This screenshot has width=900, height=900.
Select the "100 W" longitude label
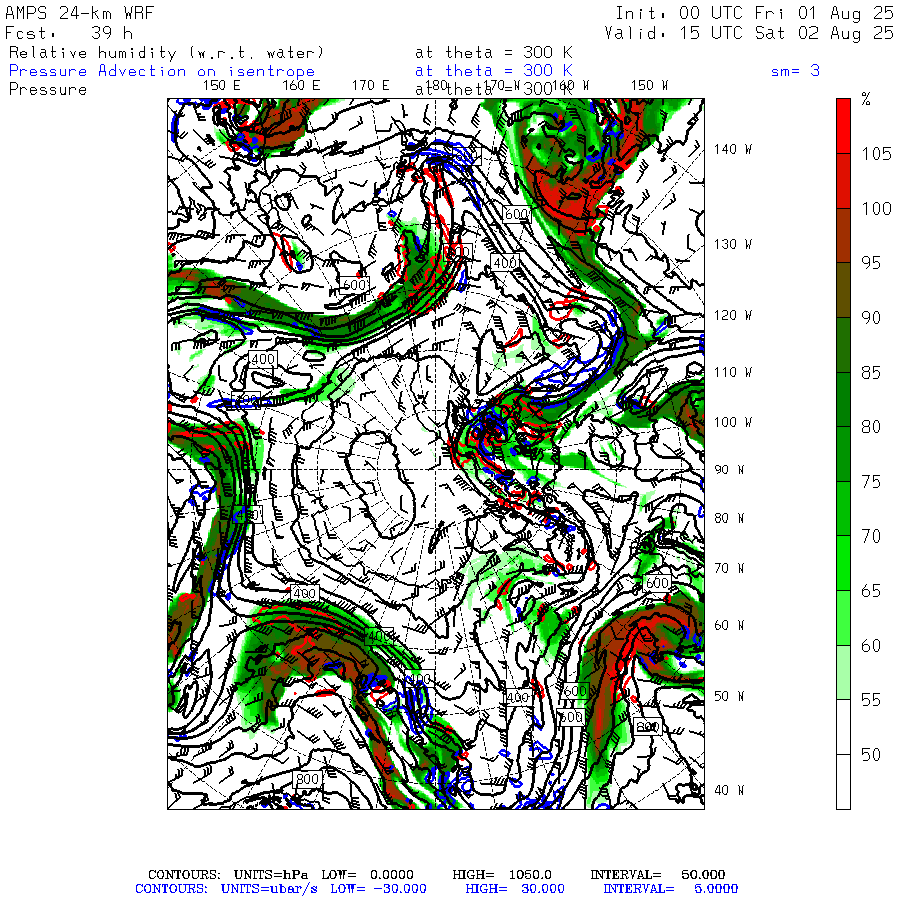(x=733, y=422)
